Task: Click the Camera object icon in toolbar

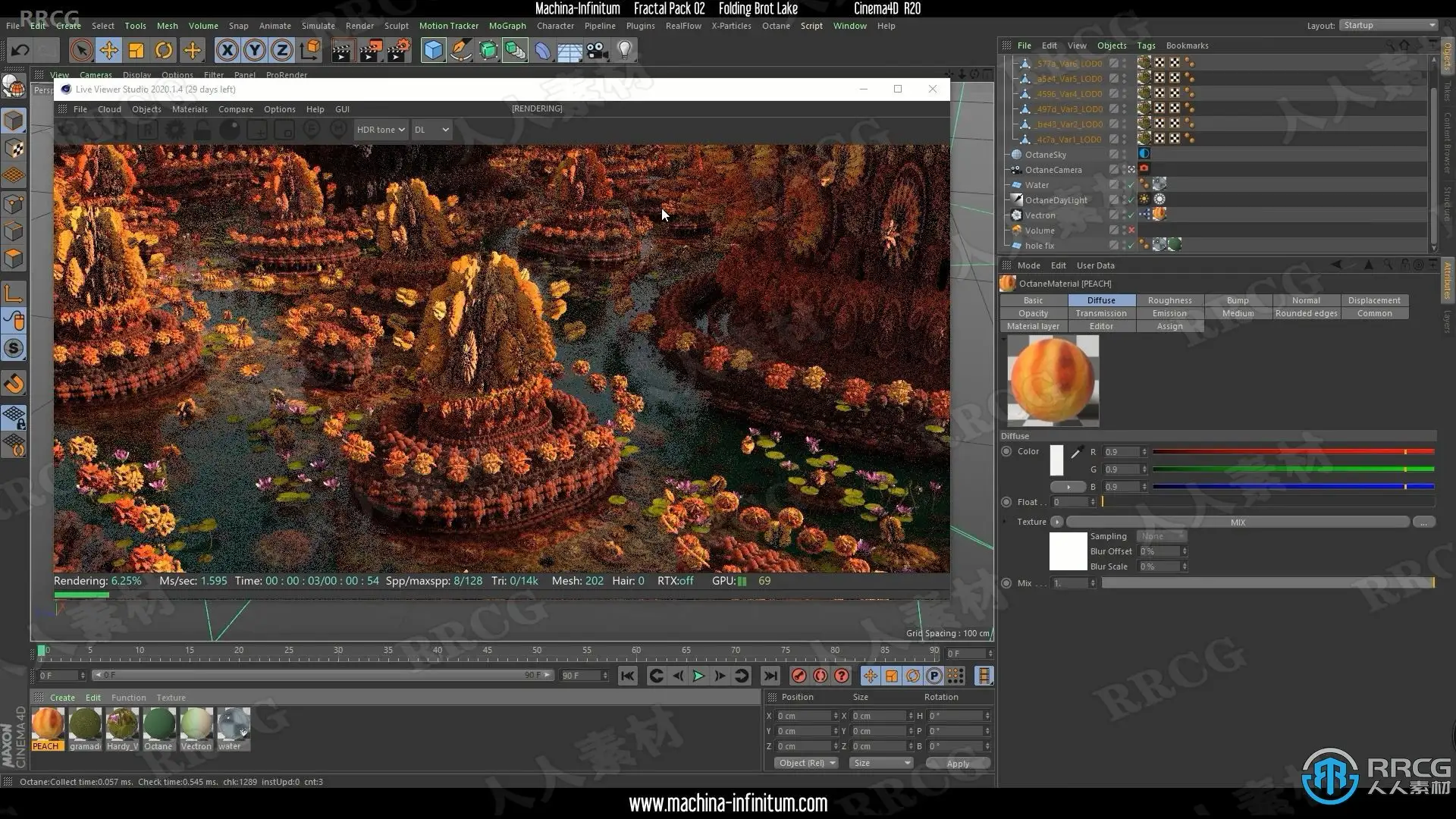Action: tap(597, 51)
